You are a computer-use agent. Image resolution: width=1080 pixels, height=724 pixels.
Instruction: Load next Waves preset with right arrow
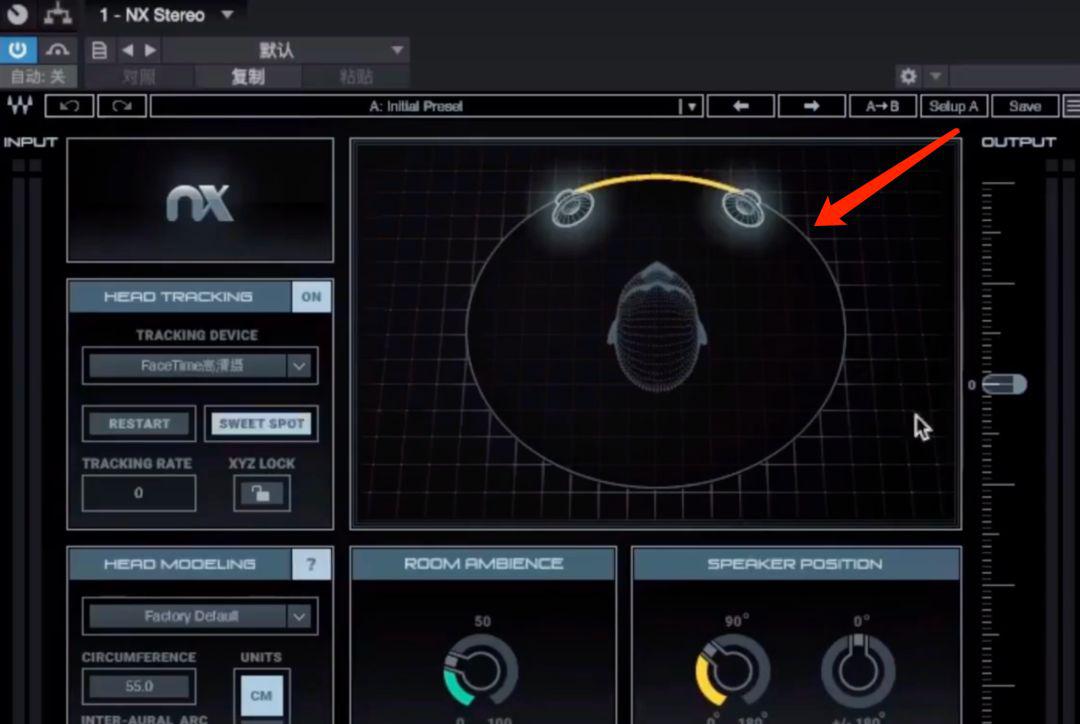(811, 106)
